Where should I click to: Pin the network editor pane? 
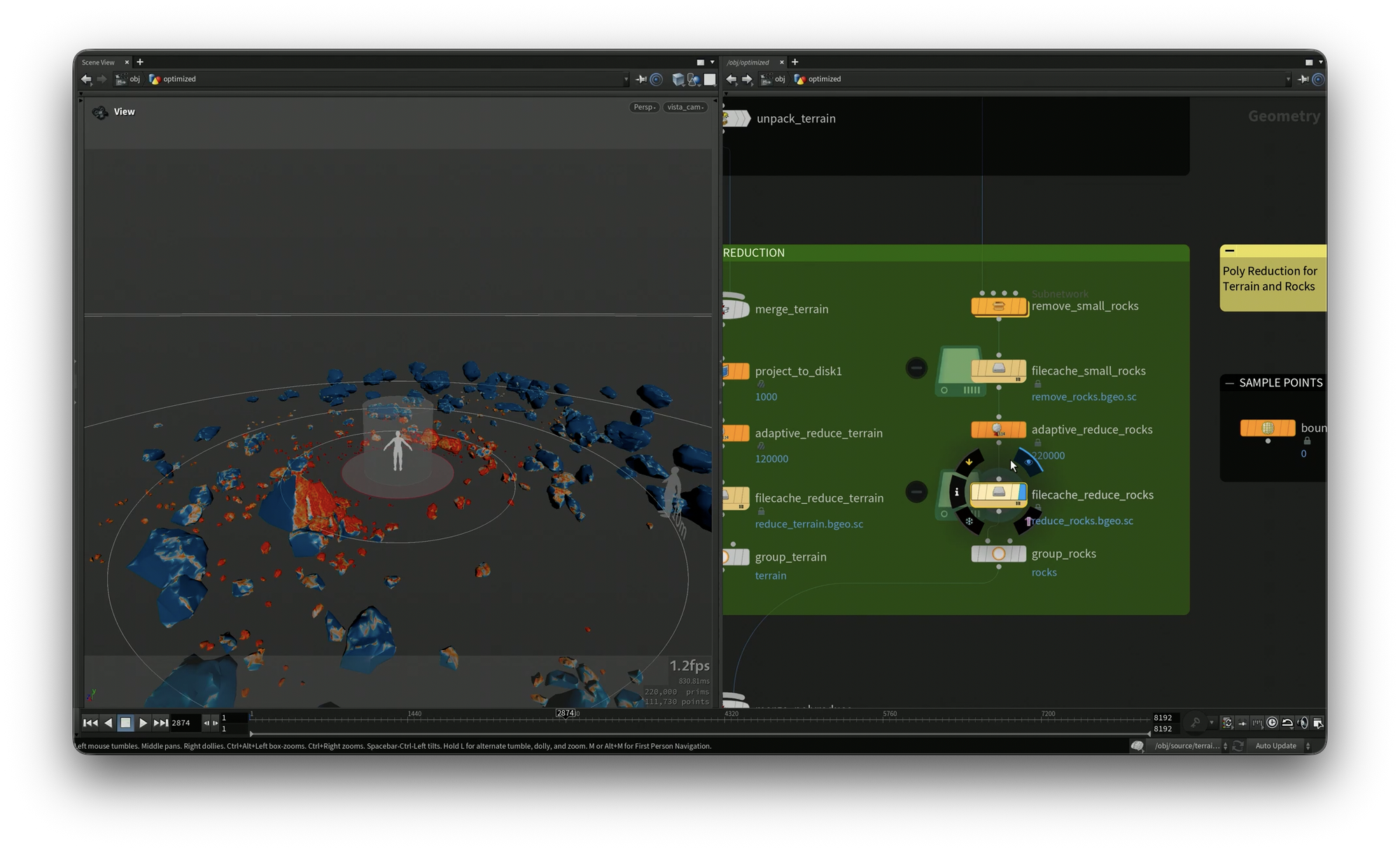(x=1303, y=79)
